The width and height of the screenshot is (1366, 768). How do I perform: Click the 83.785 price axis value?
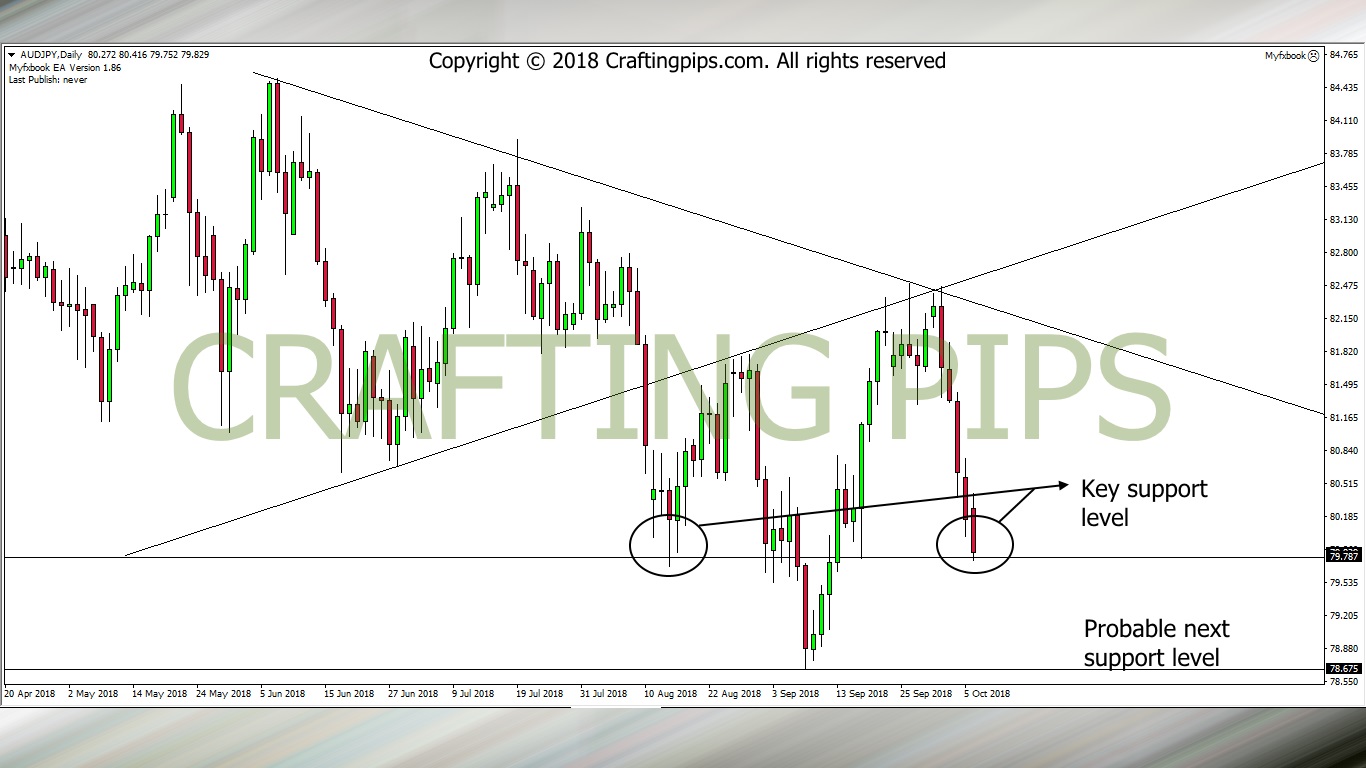1343,154
